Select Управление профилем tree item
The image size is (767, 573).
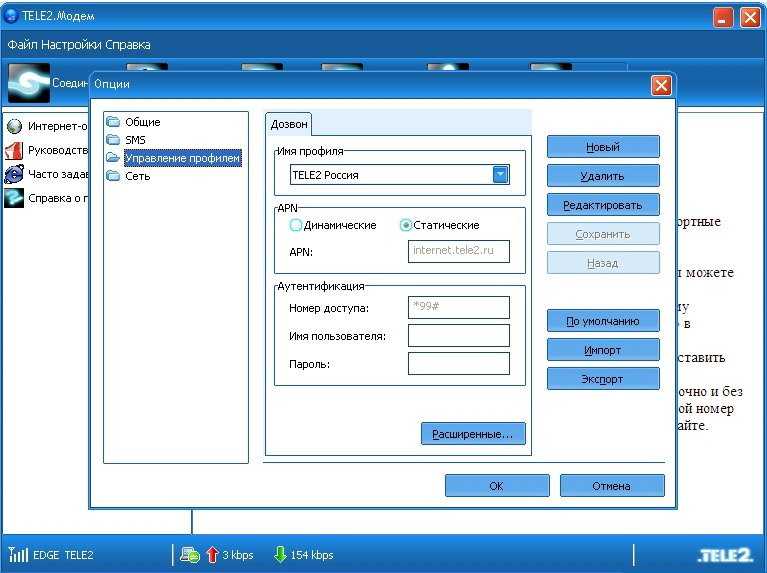[x=182, y=158]
